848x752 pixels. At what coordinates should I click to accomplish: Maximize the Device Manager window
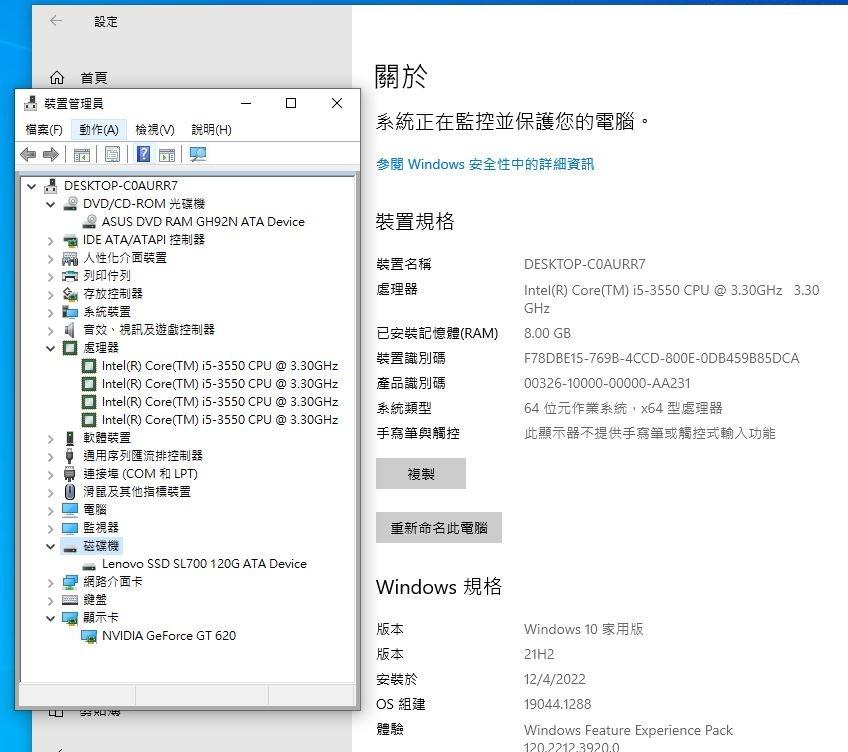pyautogui.click(x=291, y=103)
